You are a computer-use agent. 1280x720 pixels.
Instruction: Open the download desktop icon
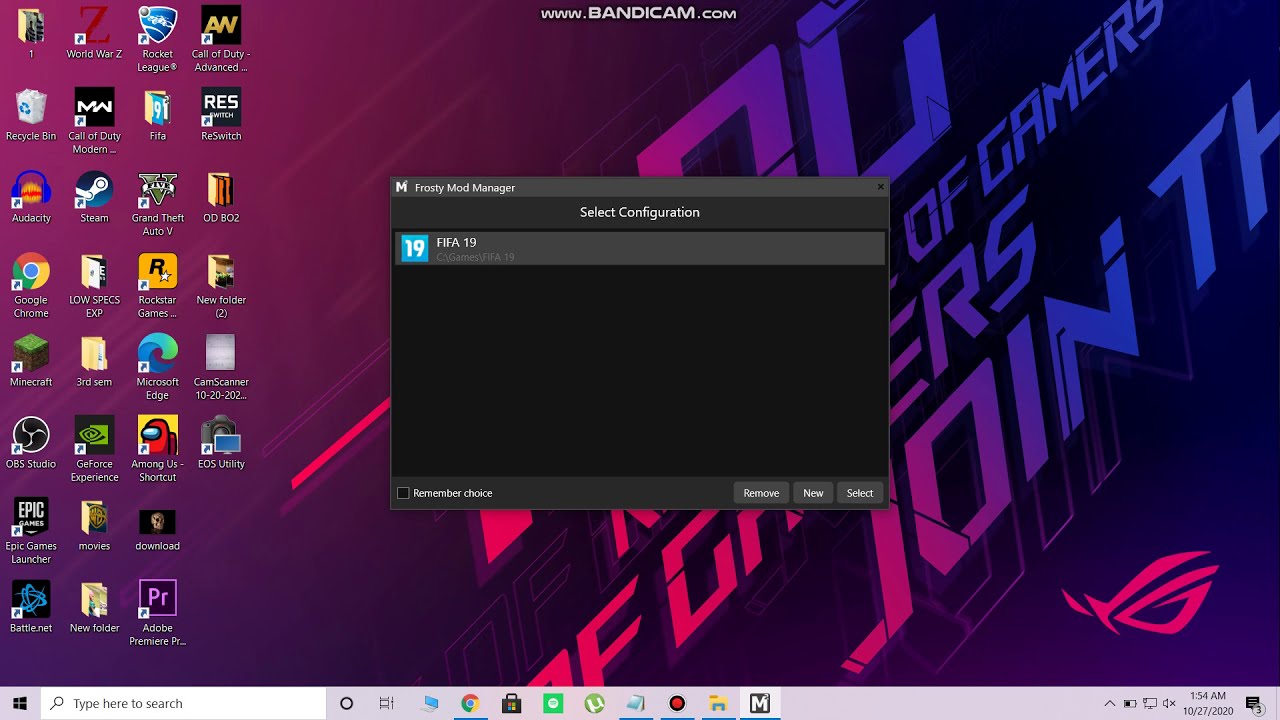pos(158,526)
